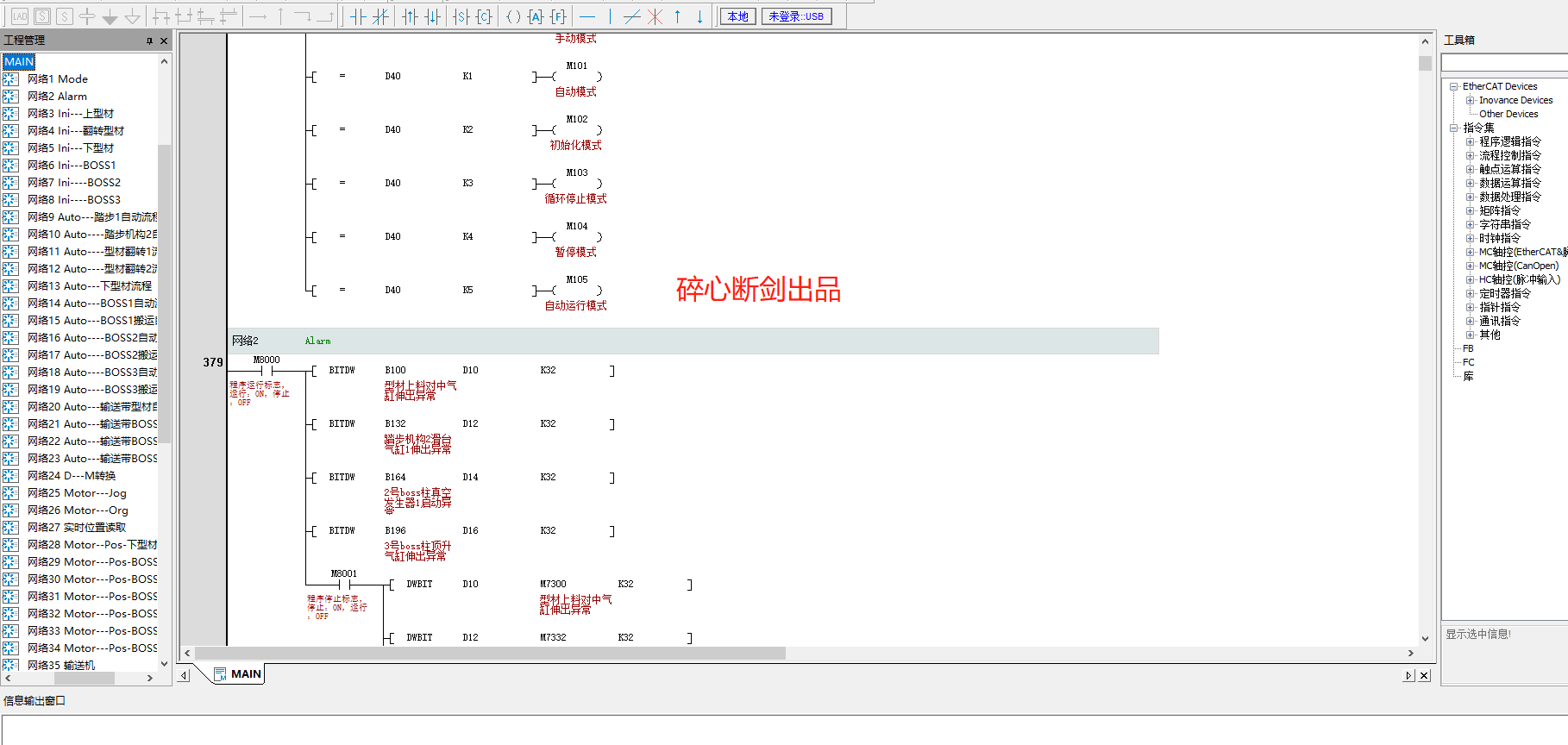Viewport: 1568px width, 745px height.
Task: Click the toolbox search input field
Action: tap(1504, 63)
